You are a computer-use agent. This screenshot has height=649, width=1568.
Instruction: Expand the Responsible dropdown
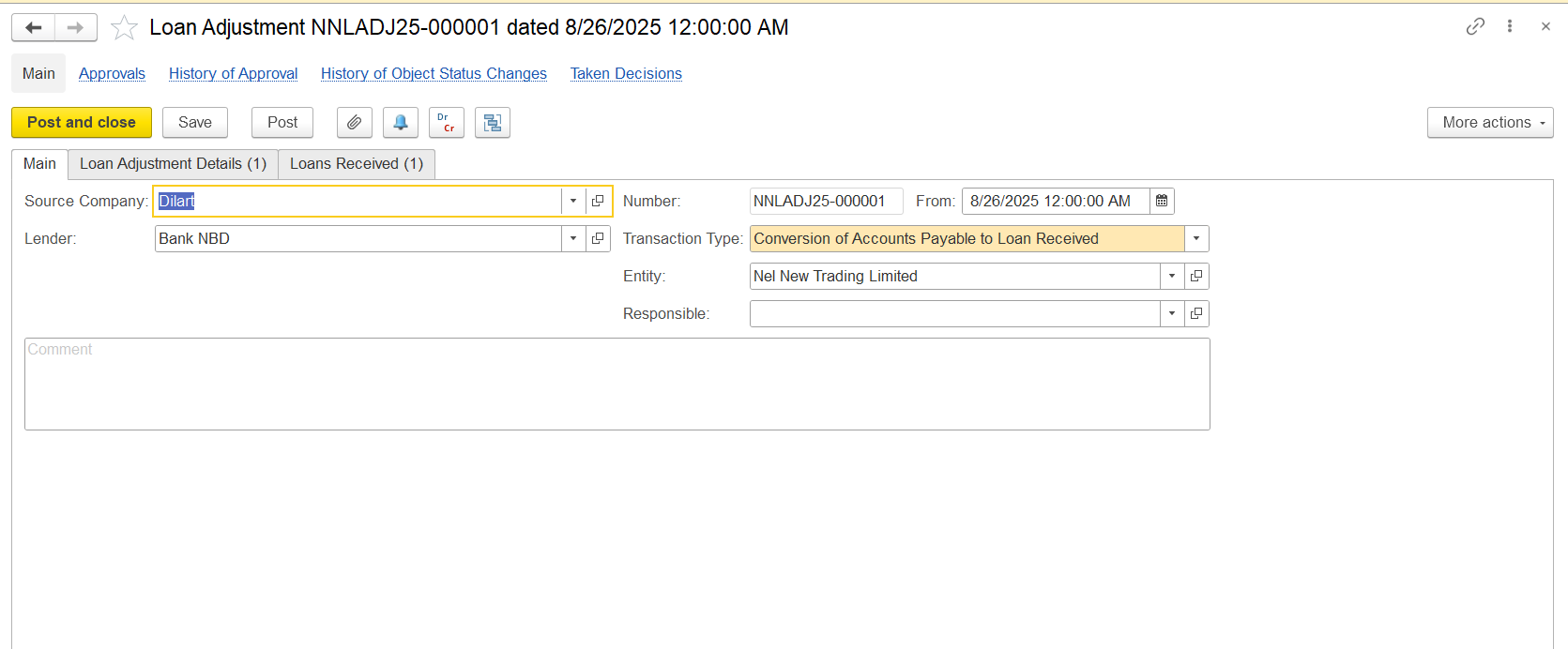point(1172,313)
